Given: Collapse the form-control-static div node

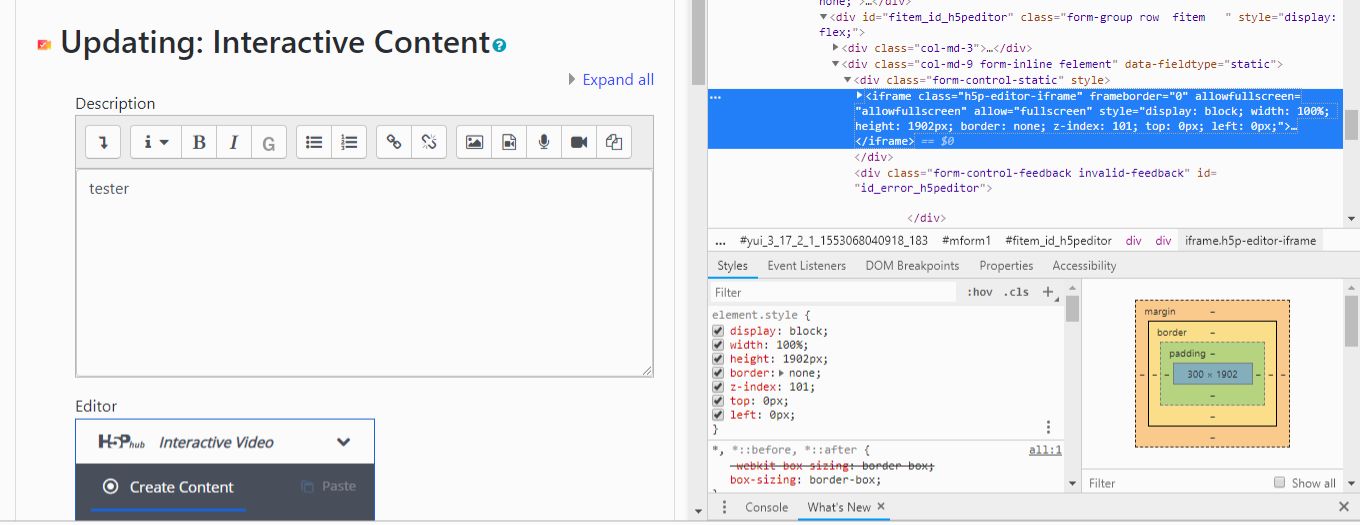Looking at the screenshot, I should [847, 80].
